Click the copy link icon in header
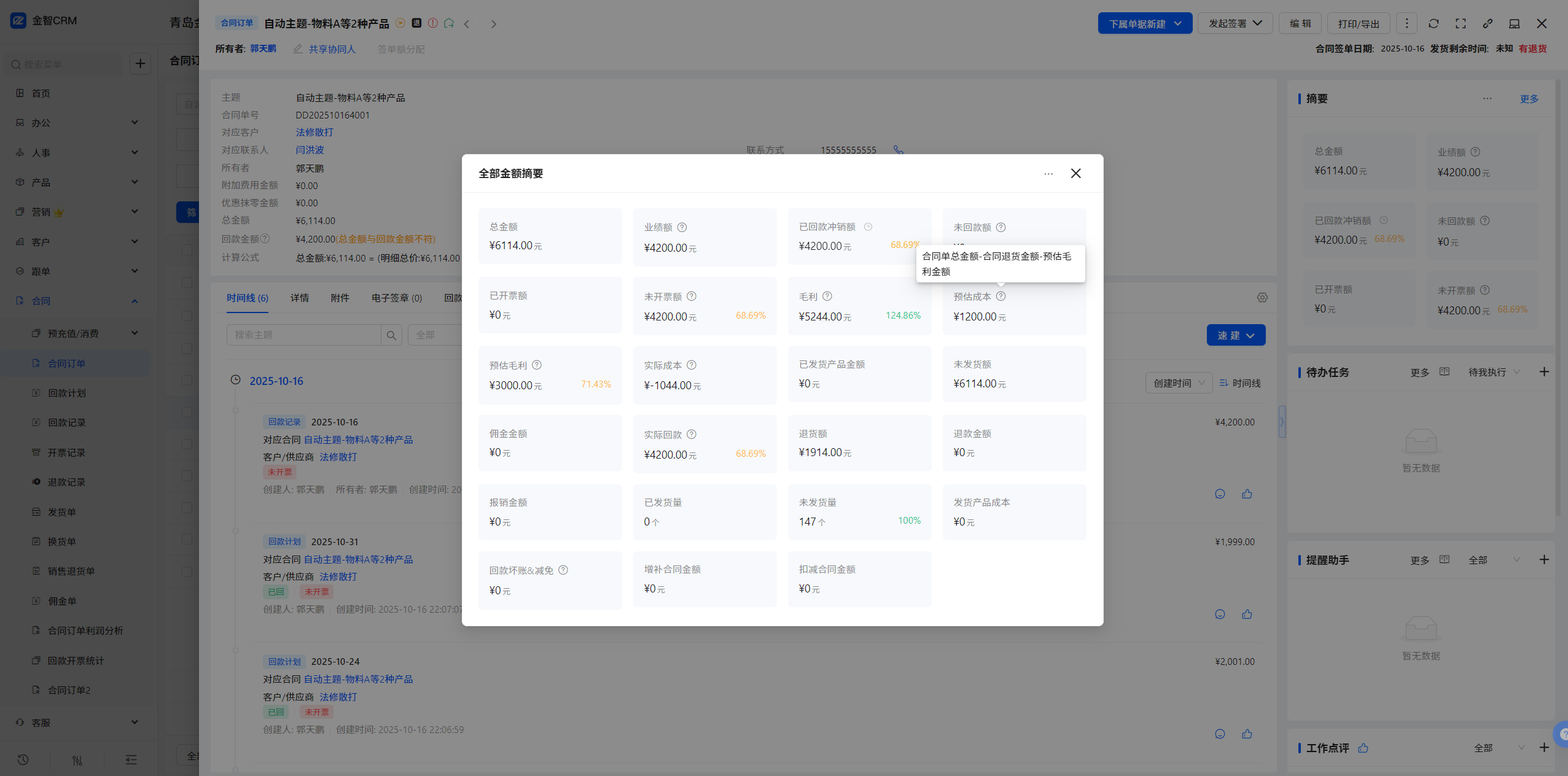This screenshot has height=776, width=1568. pyautogui.click(x=1487, y=24)
